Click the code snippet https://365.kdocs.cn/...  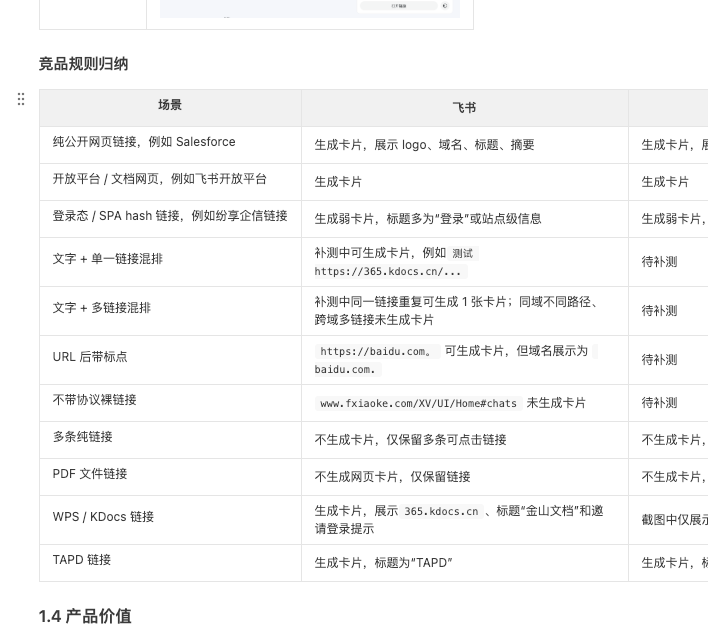point(391,271)
